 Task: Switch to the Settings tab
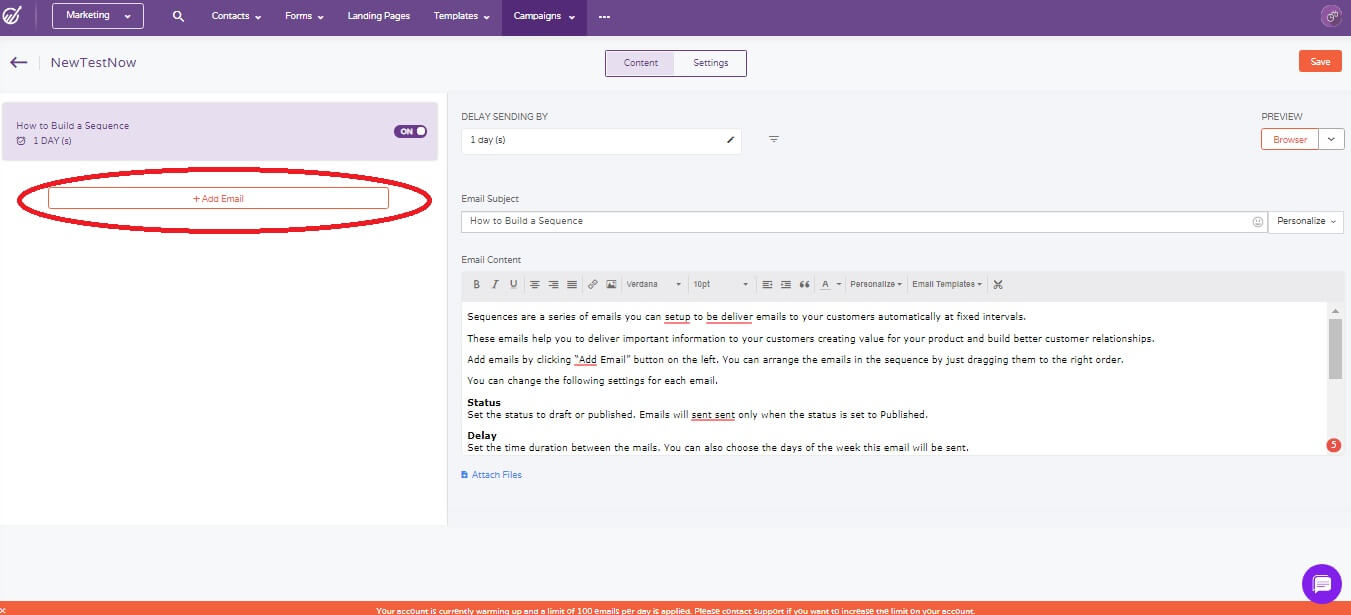point(711,63)
